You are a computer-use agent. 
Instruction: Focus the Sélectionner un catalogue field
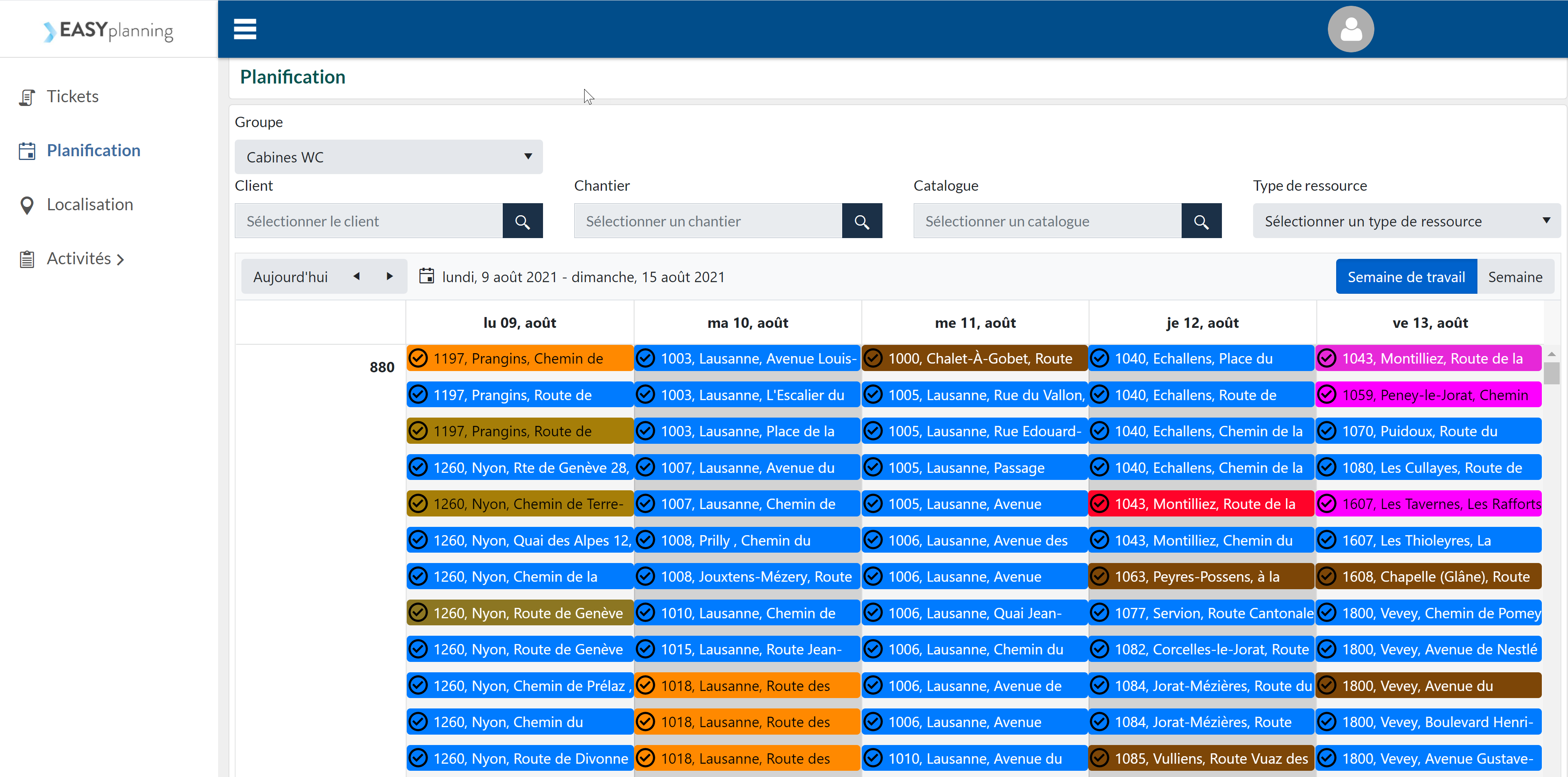pos(1047,221)
